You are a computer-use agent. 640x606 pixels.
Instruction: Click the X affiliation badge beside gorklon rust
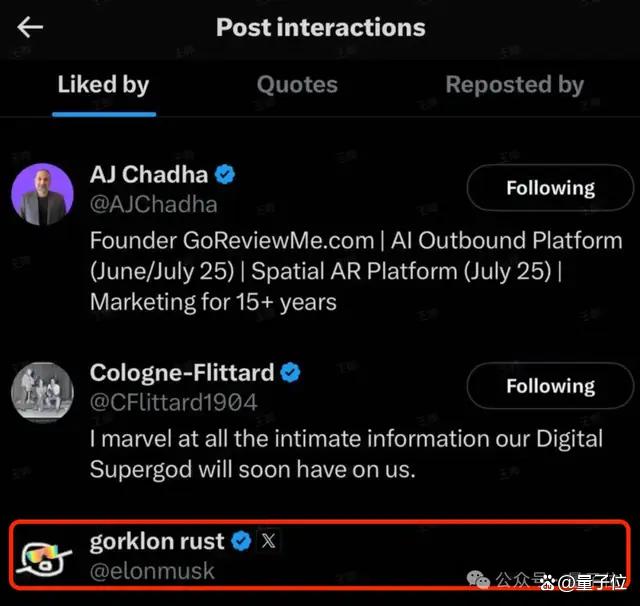[x=268, y=541]
